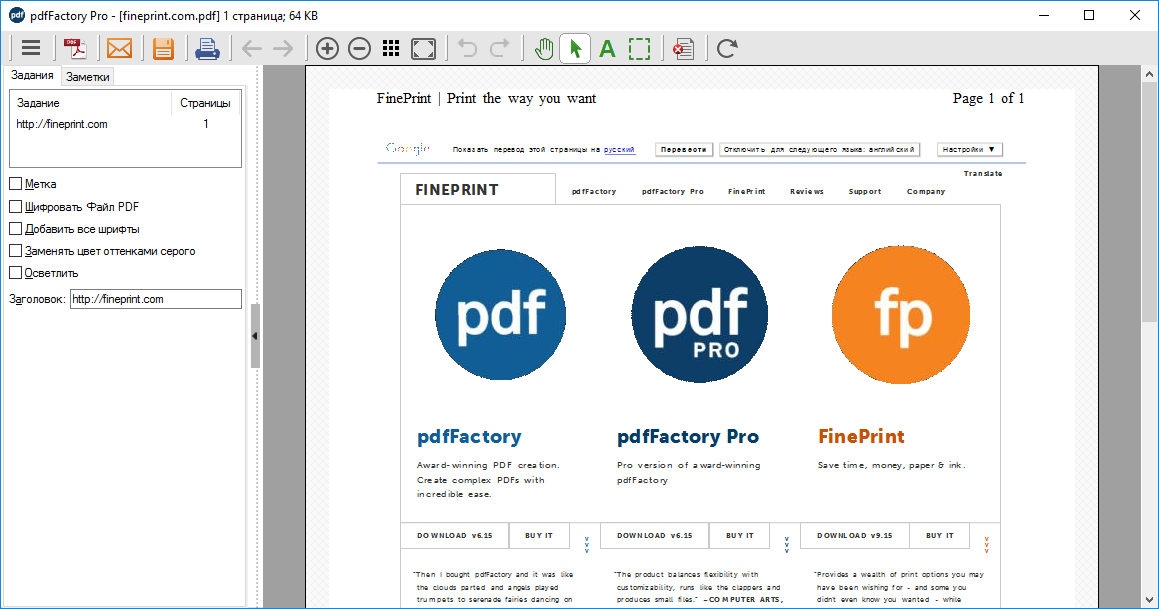
Task: Switch to the Заметки tab
Action: [88, 76]
